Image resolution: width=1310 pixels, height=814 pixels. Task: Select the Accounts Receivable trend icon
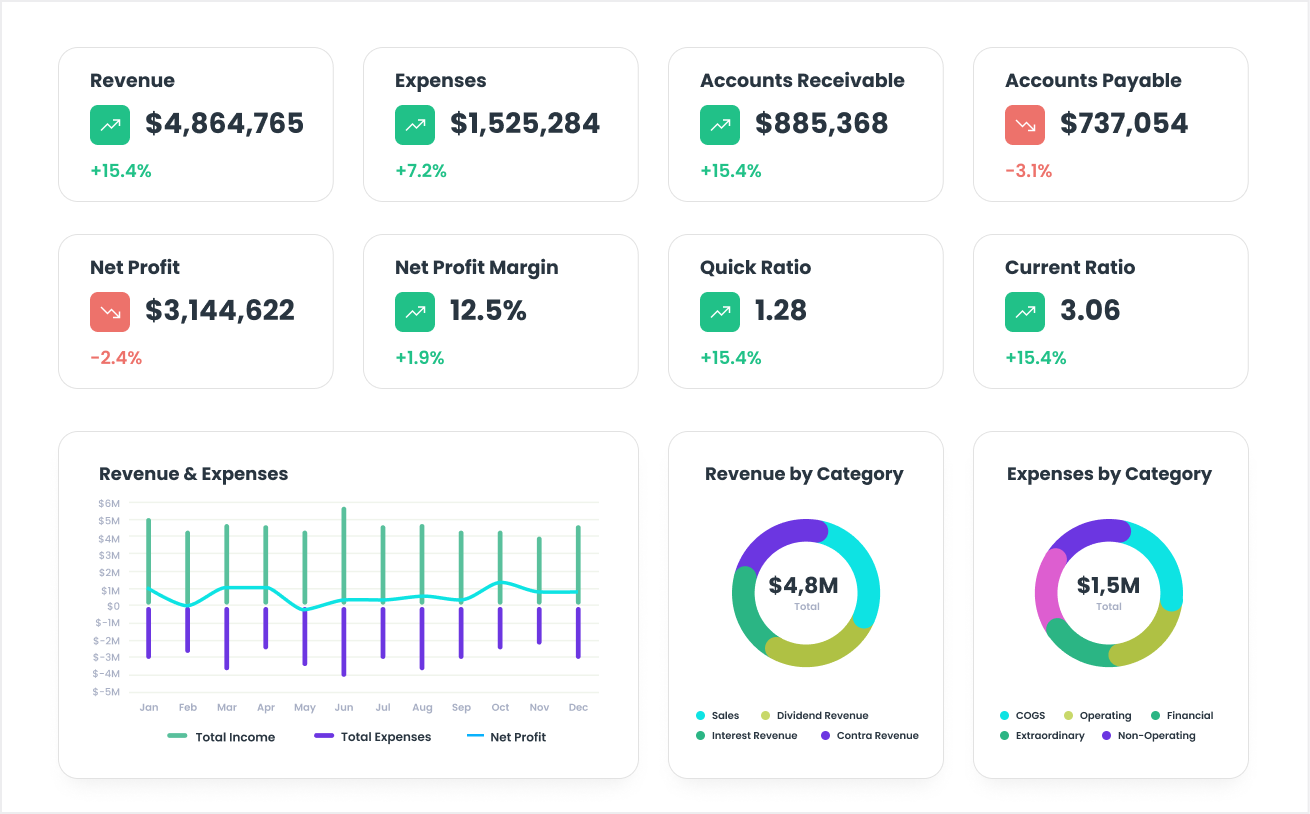point(719,124)
